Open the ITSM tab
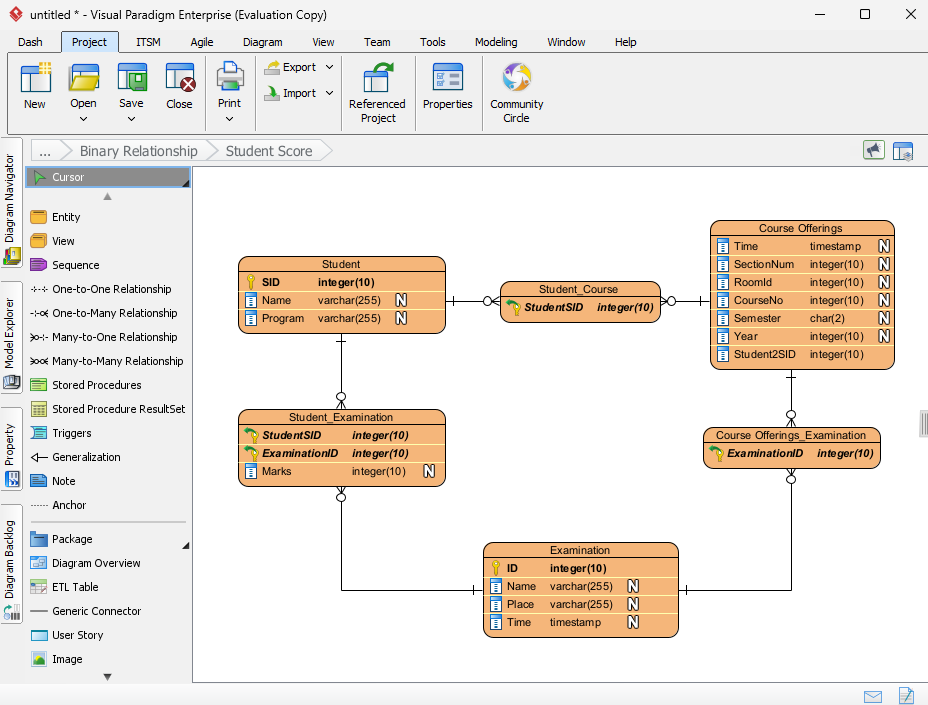This screenshot has width=928, height=705. pos(148,42)
